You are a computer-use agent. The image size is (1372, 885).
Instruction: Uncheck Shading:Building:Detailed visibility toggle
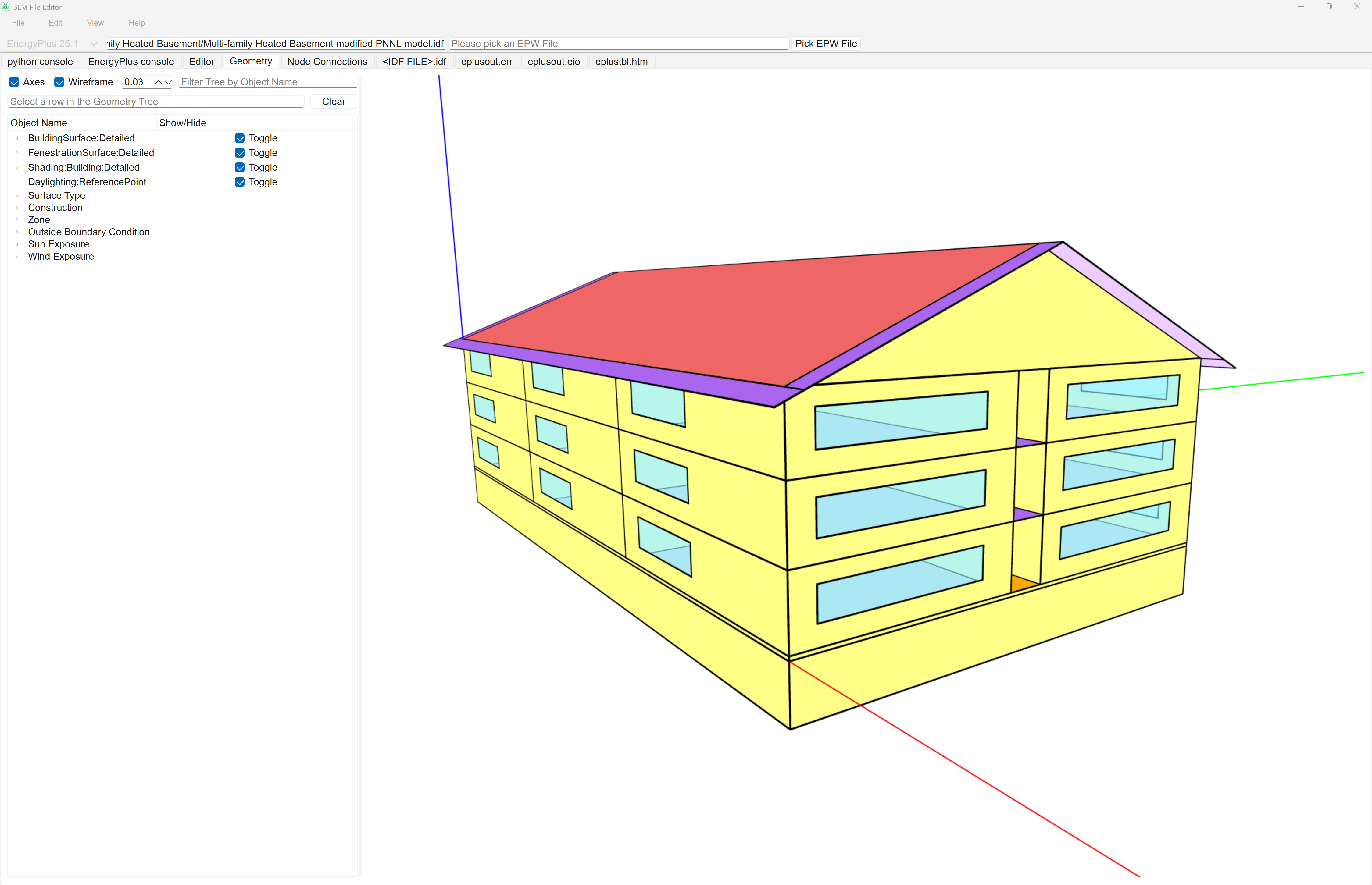coord(240,167)
